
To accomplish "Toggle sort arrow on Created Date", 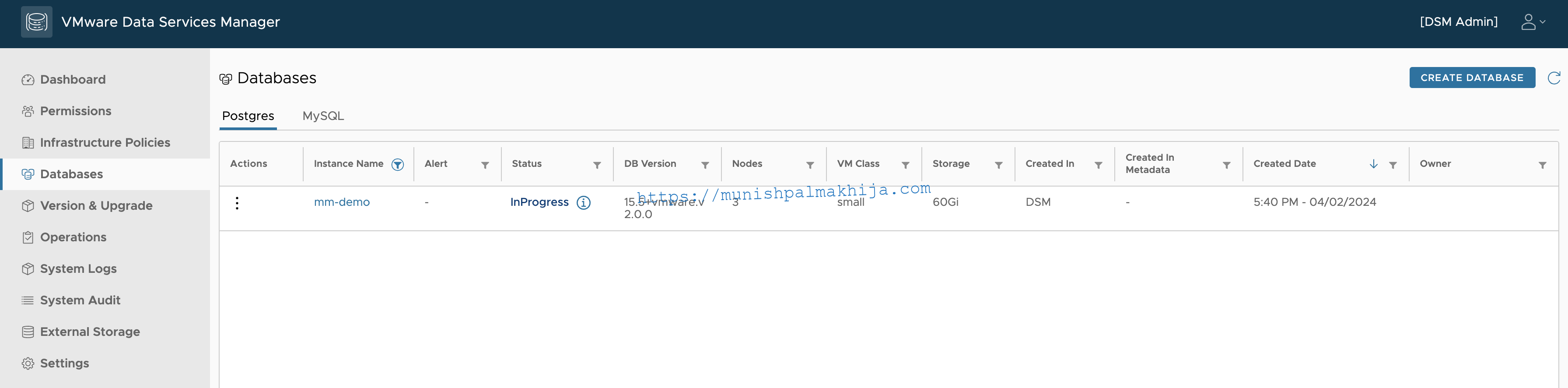I will (x=1374, y=164).
